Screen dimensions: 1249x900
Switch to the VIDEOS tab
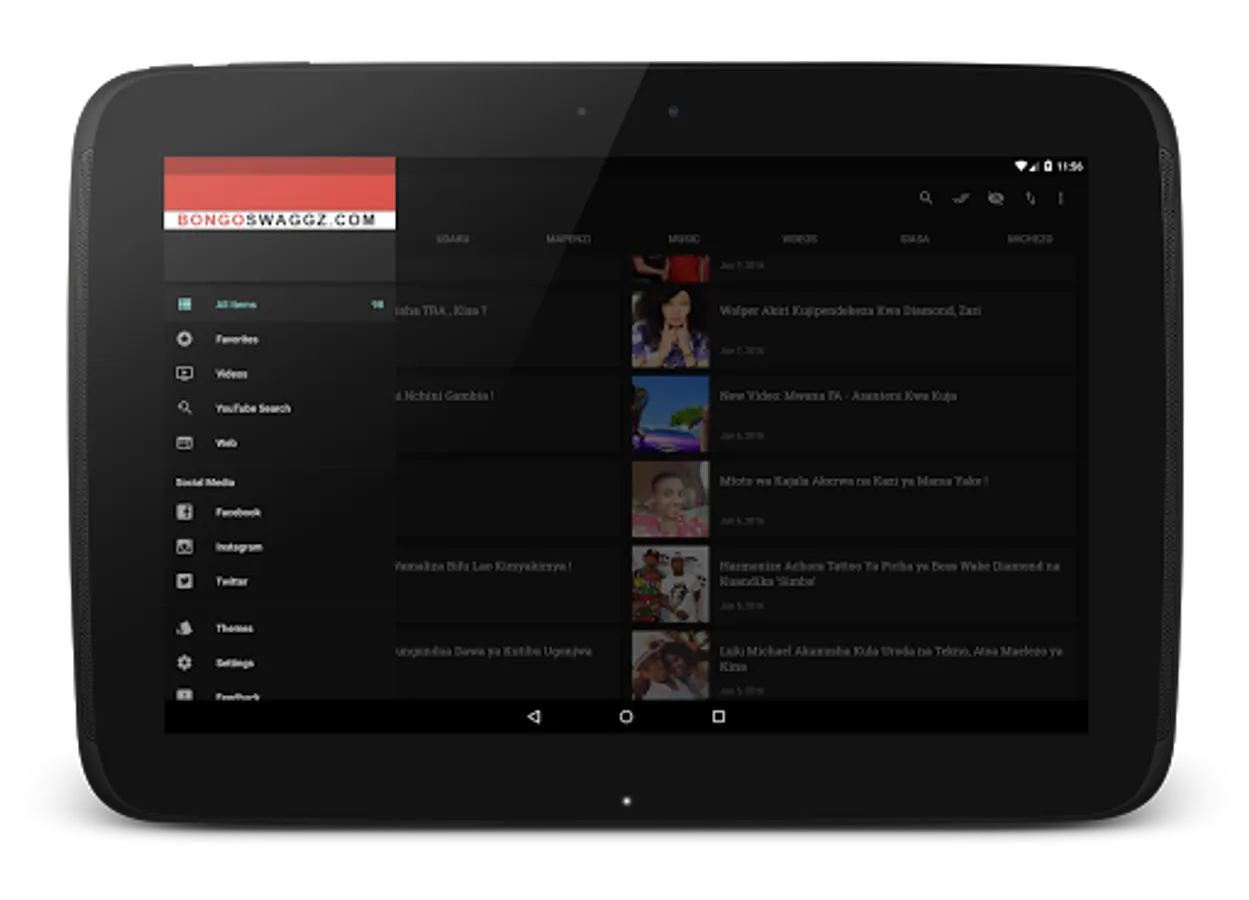[x=799, y=240]
